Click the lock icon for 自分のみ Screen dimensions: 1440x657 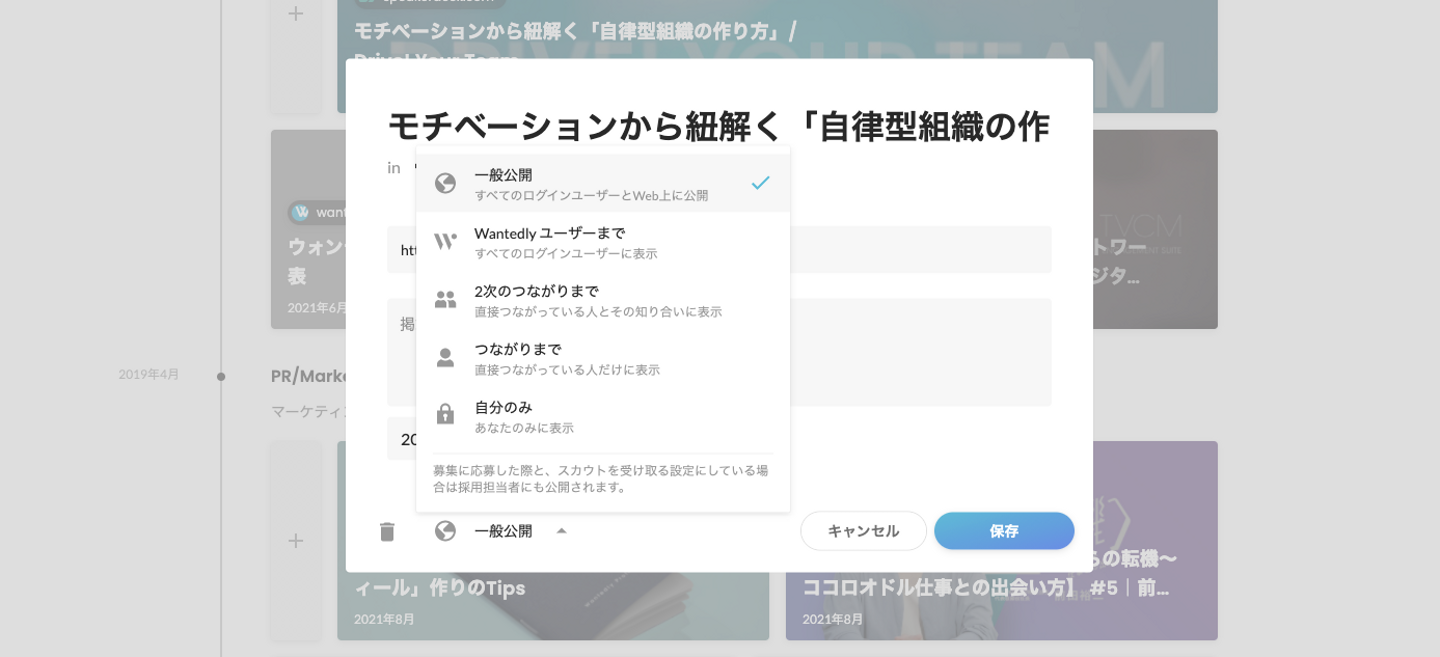pos(445,414)
